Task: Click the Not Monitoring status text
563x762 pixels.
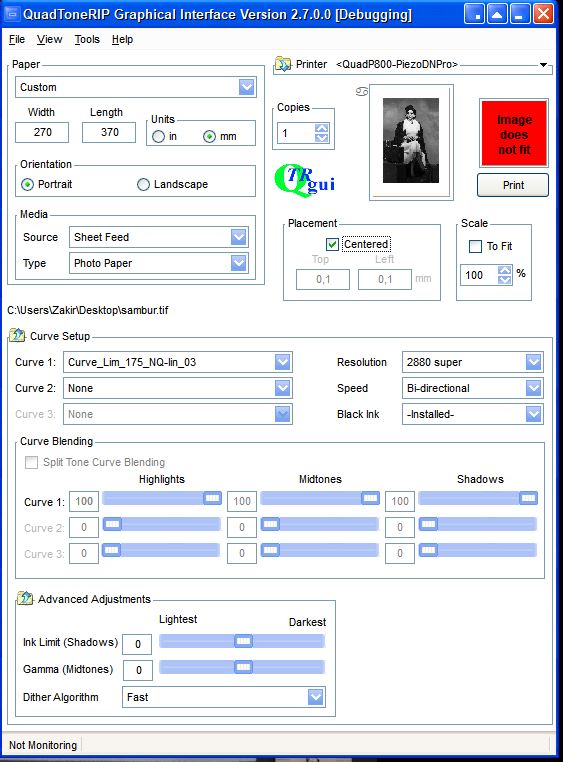Action: tap(43, 745)
